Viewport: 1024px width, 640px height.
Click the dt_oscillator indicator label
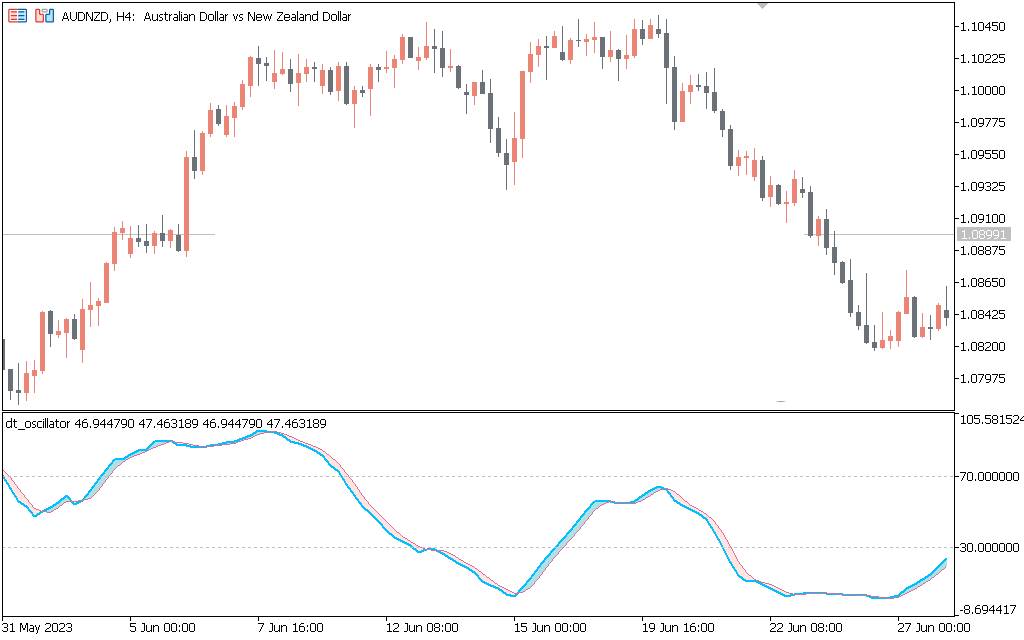pyautogui.click(x=166, y=424)
